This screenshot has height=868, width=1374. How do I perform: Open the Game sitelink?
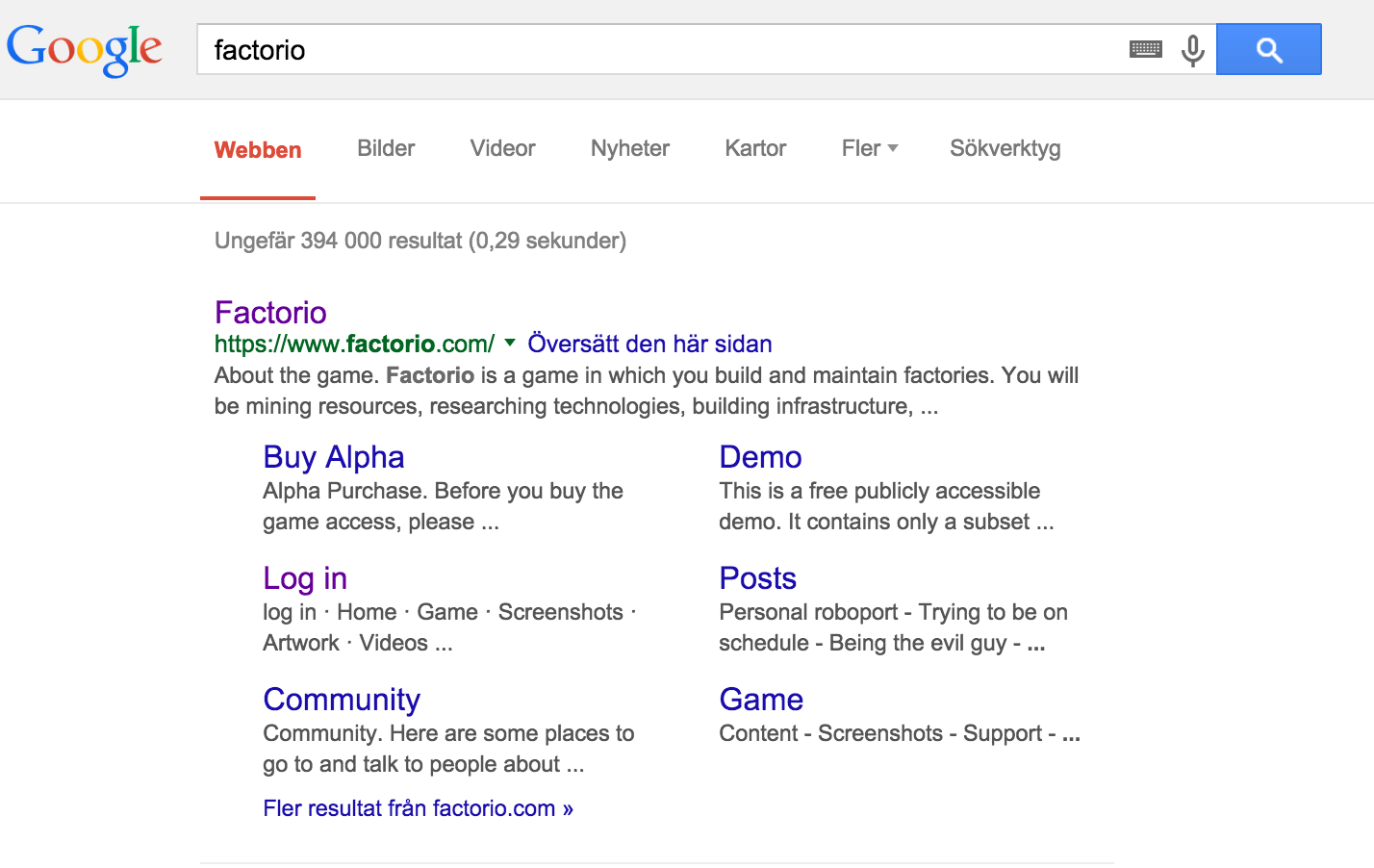coord(761,699)
